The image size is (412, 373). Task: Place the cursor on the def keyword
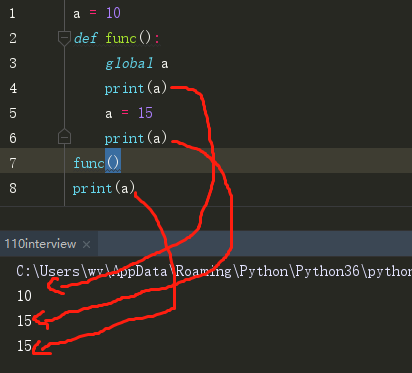[x=86, y=38]
